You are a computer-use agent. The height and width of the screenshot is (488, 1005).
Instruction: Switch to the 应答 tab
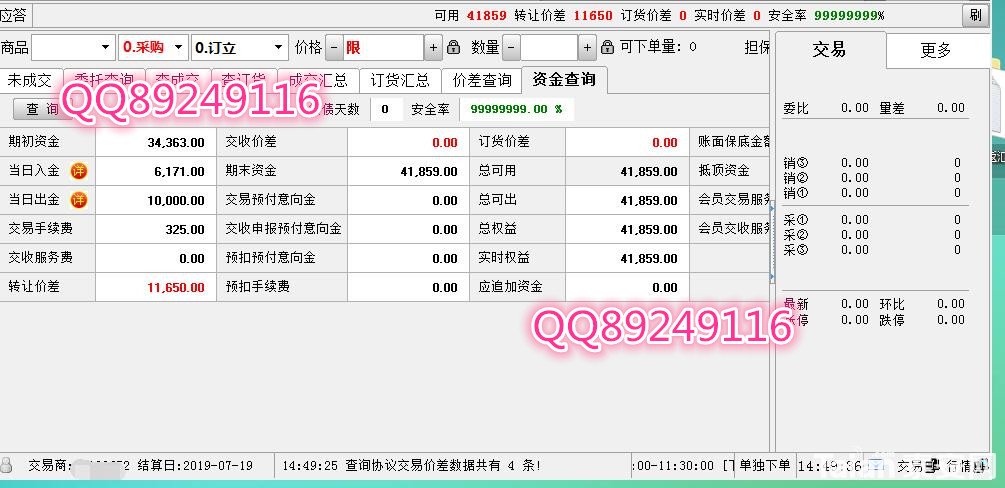14,15
